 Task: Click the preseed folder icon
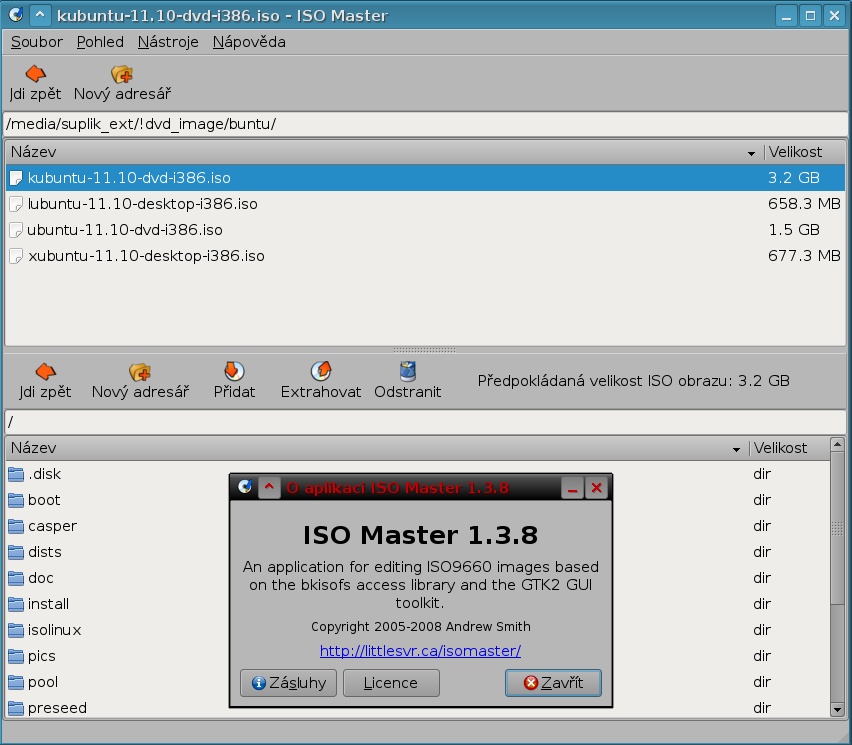pos(16,709)
